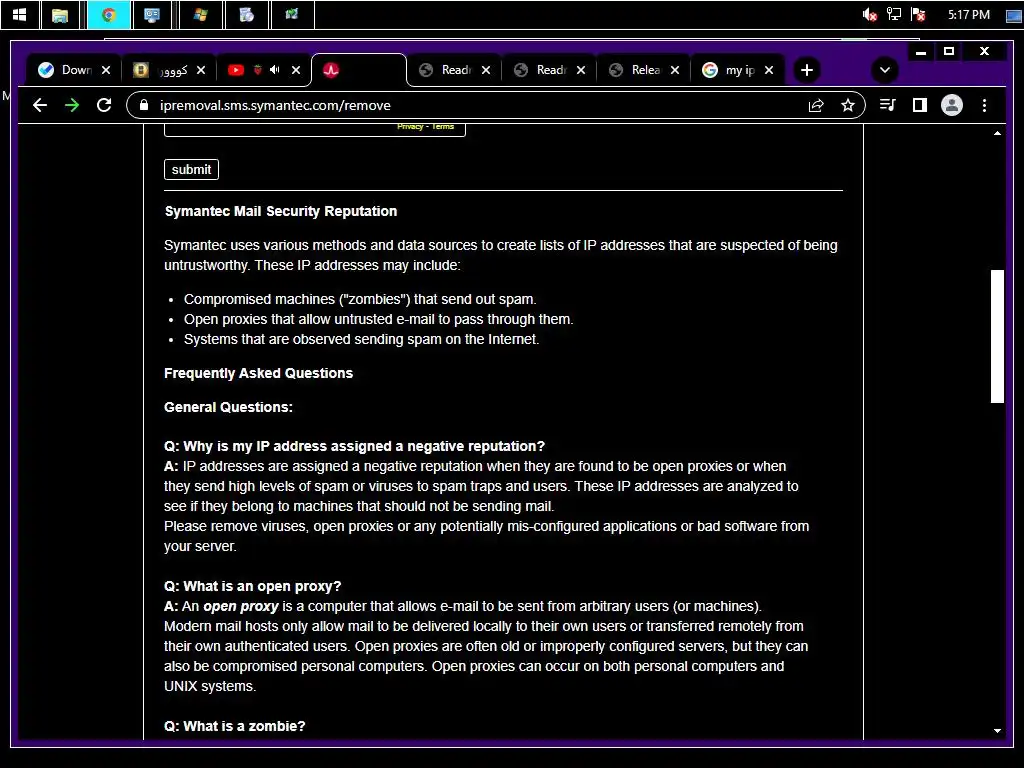
Task: Open the profile avatar menu
Action: [x=952, y=105]
